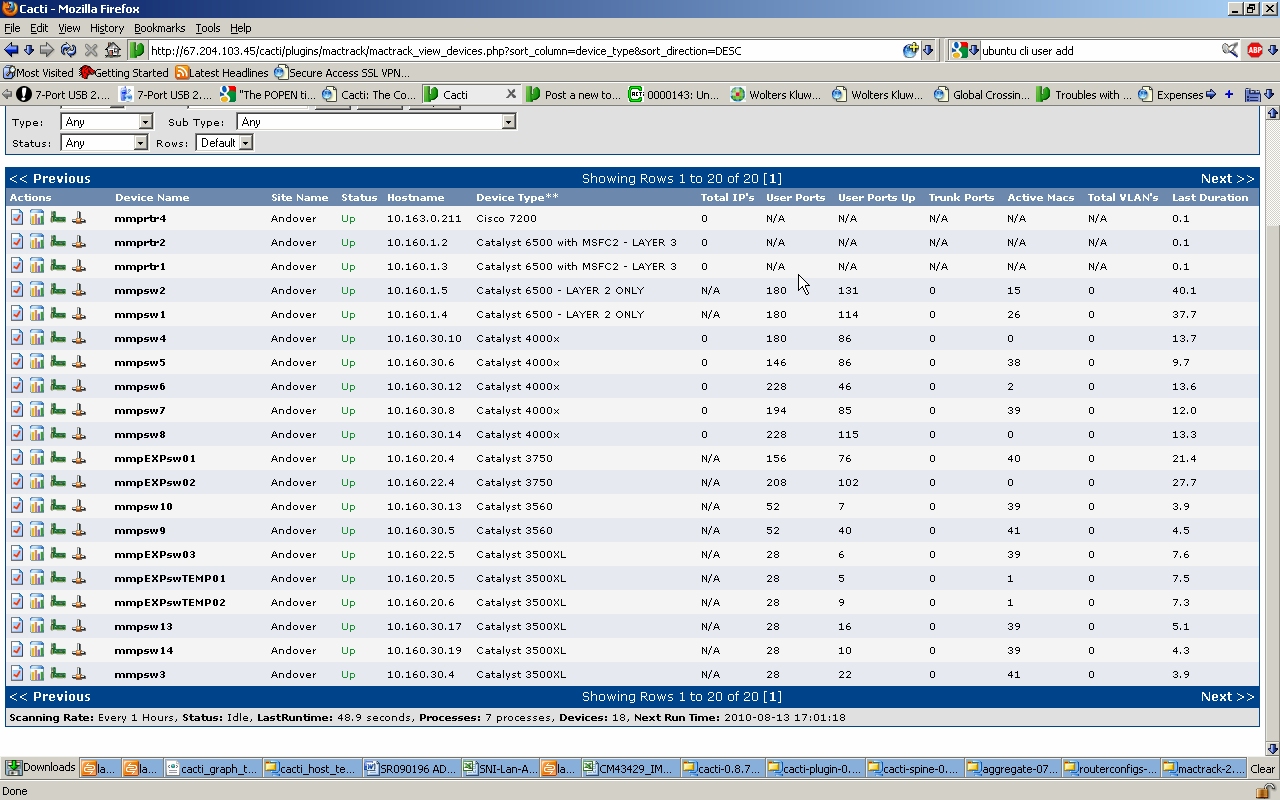Open the list all tabs dropdown

point(1269,95)
